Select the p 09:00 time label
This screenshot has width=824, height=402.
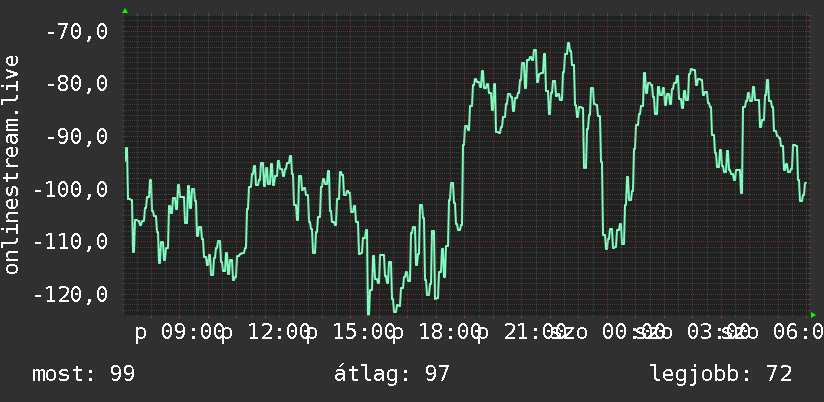click(x=180, y=333)
